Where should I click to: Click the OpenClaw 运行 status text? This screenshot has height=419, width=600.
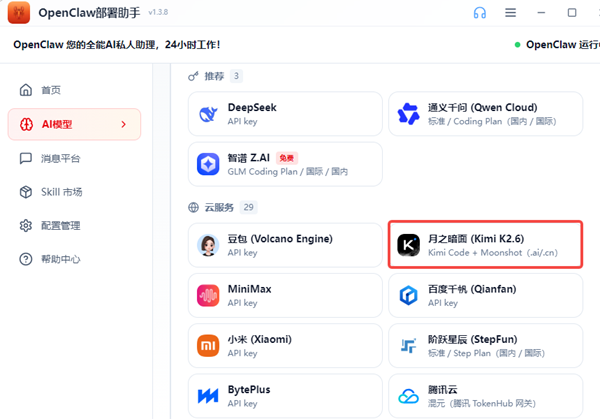tap(562, 45)
